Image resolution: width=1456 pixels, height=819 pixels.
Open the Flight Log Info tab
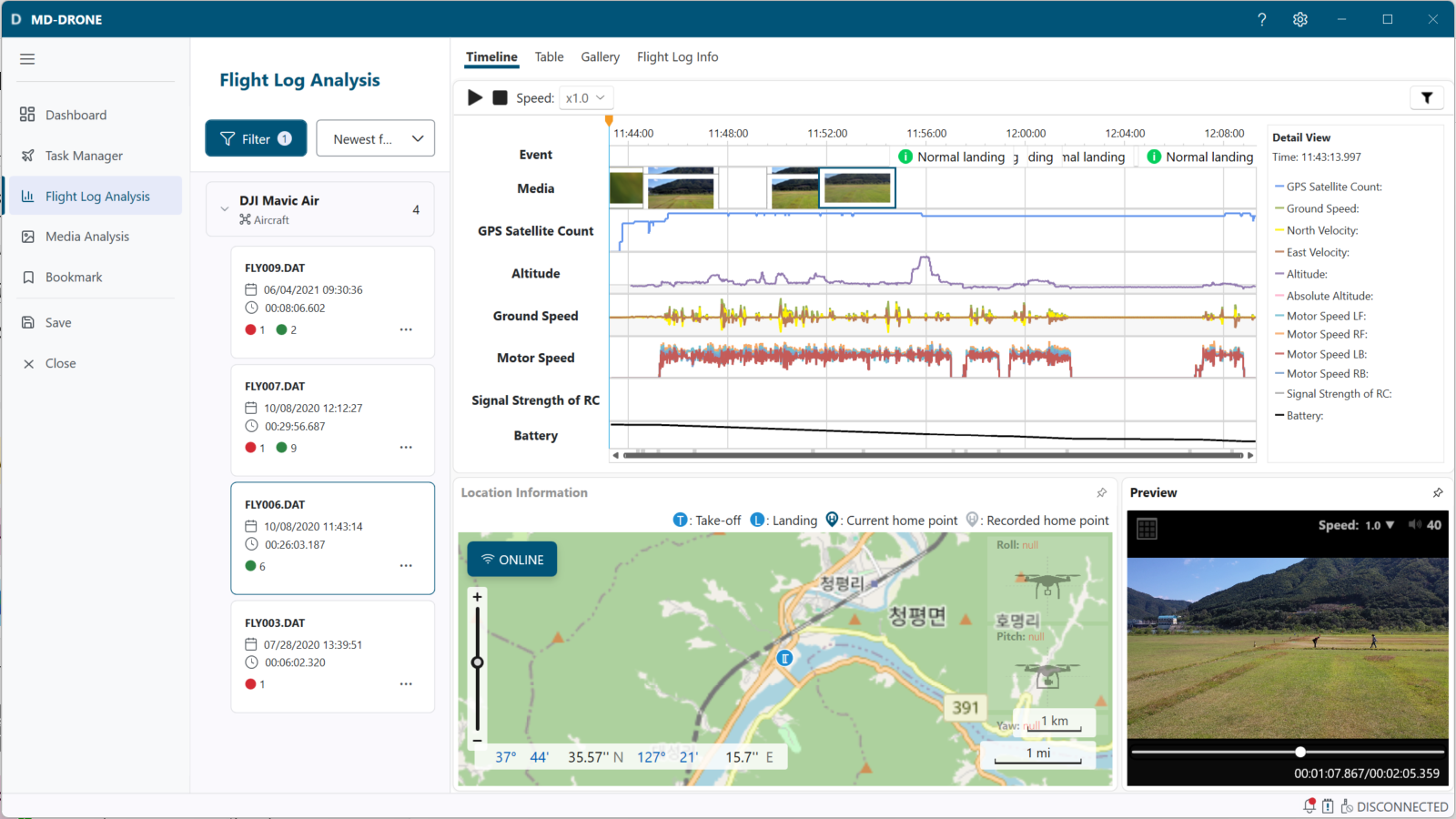tap(677, 56)
